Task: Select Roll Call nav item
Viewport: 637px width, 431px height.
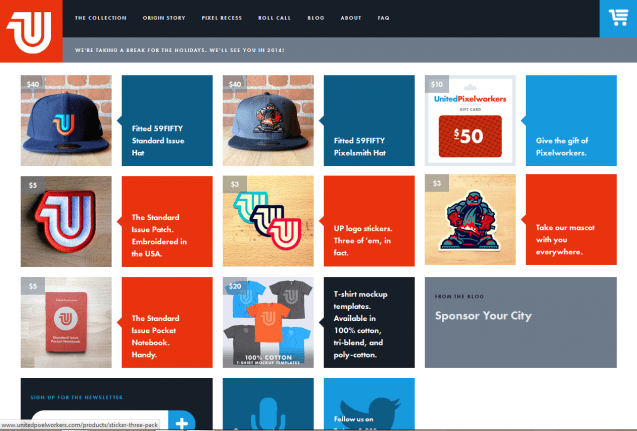Action: [274, 18]
